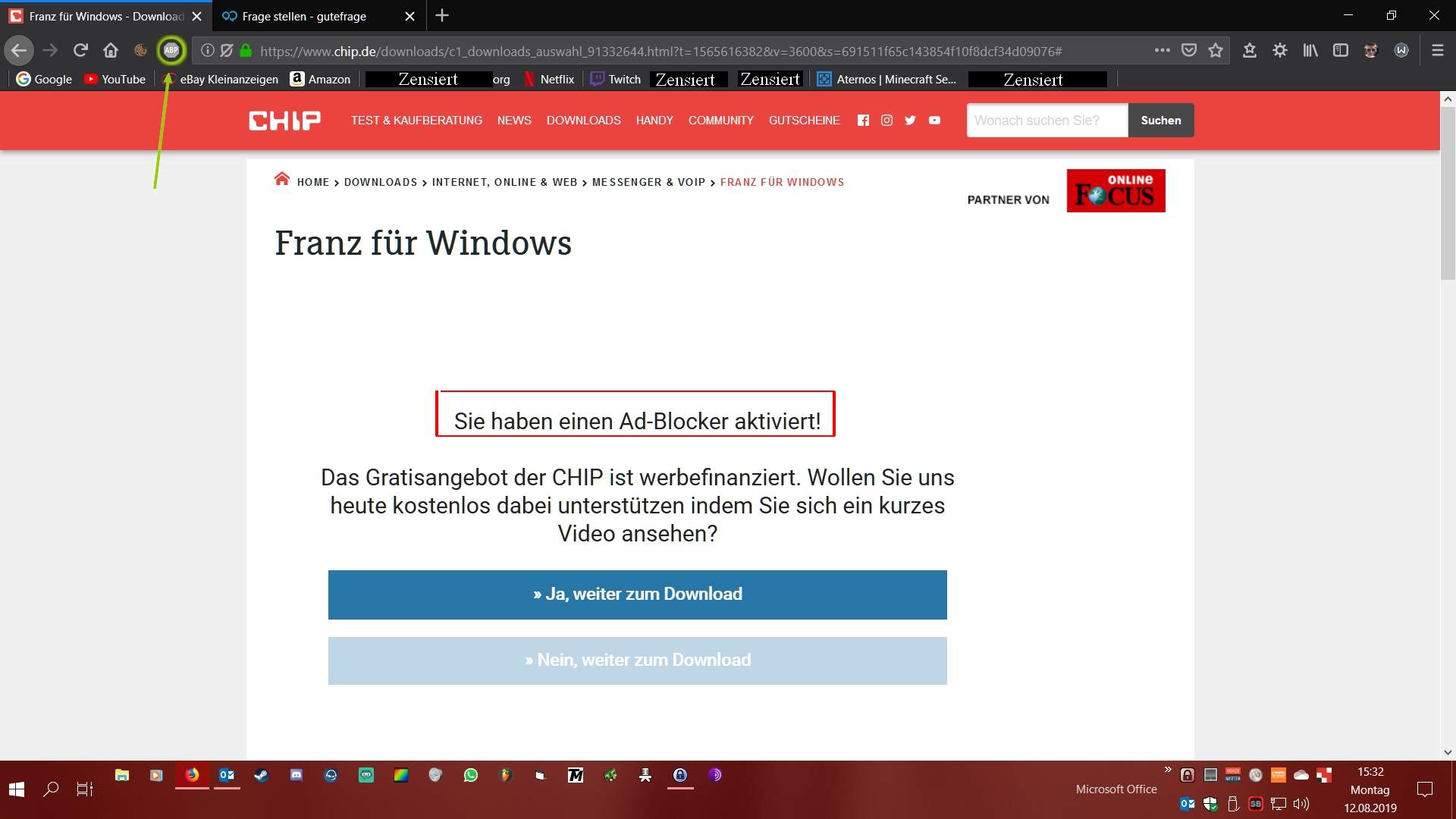The image size is (1456, 819).
Task: Open Steam from the taskbar
Action: tap(262, 775)
